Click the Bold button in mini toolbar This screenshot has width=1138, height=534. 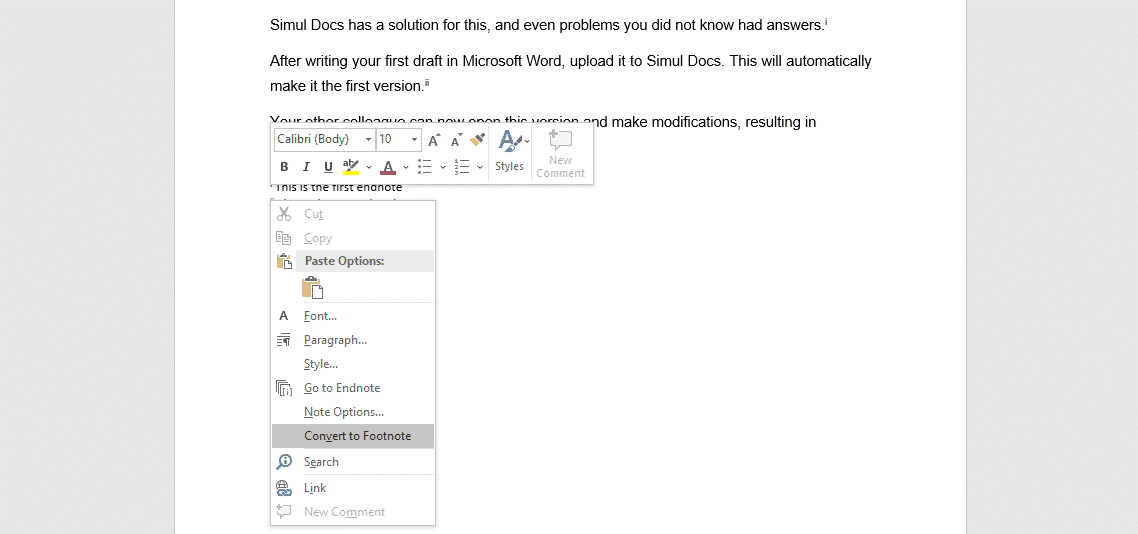tap(284, 167)
